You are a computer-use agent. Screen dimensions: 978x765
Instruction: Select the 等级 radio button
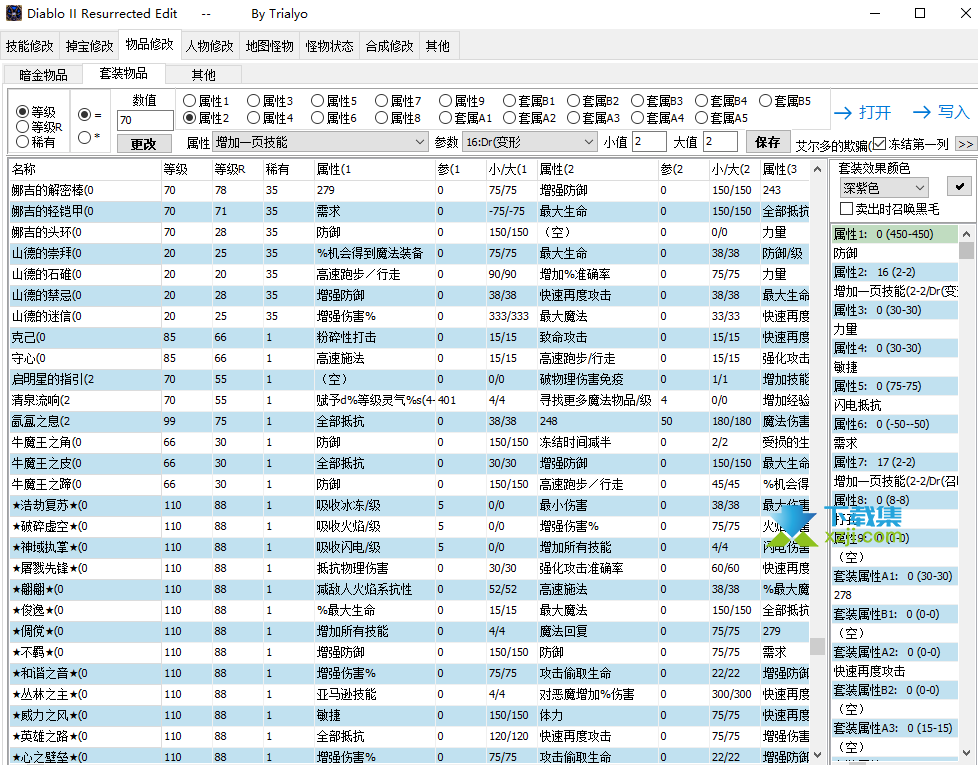click(22, 112)
